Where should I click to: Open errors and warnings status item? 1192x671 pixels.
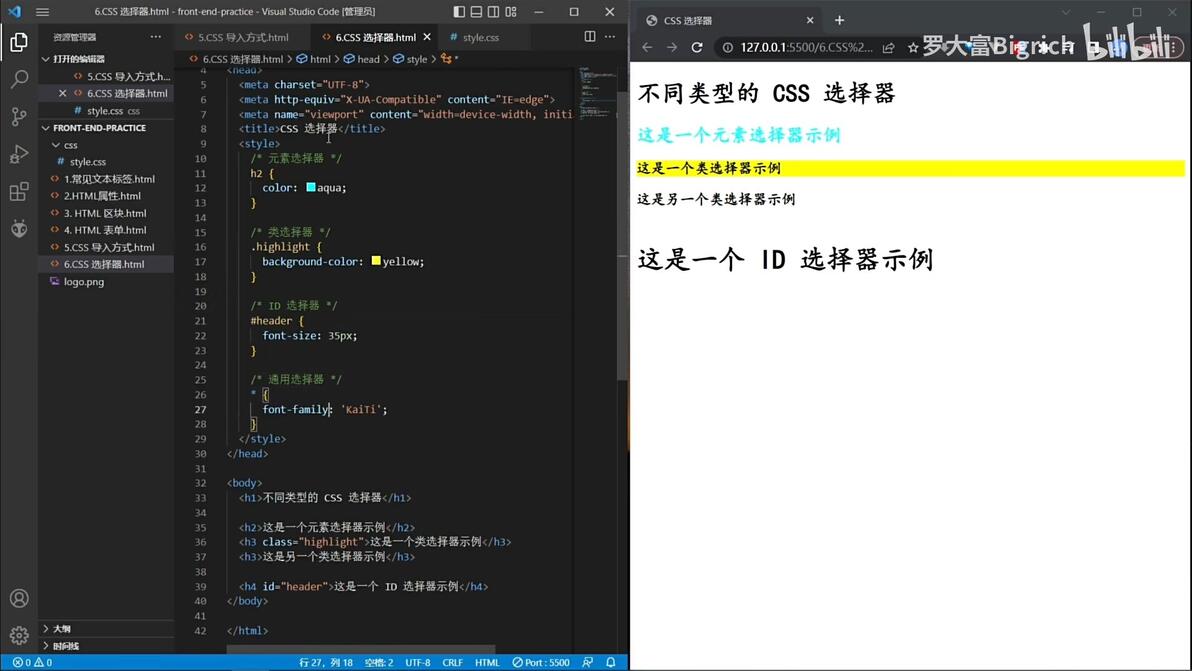(x=32, y=663)
